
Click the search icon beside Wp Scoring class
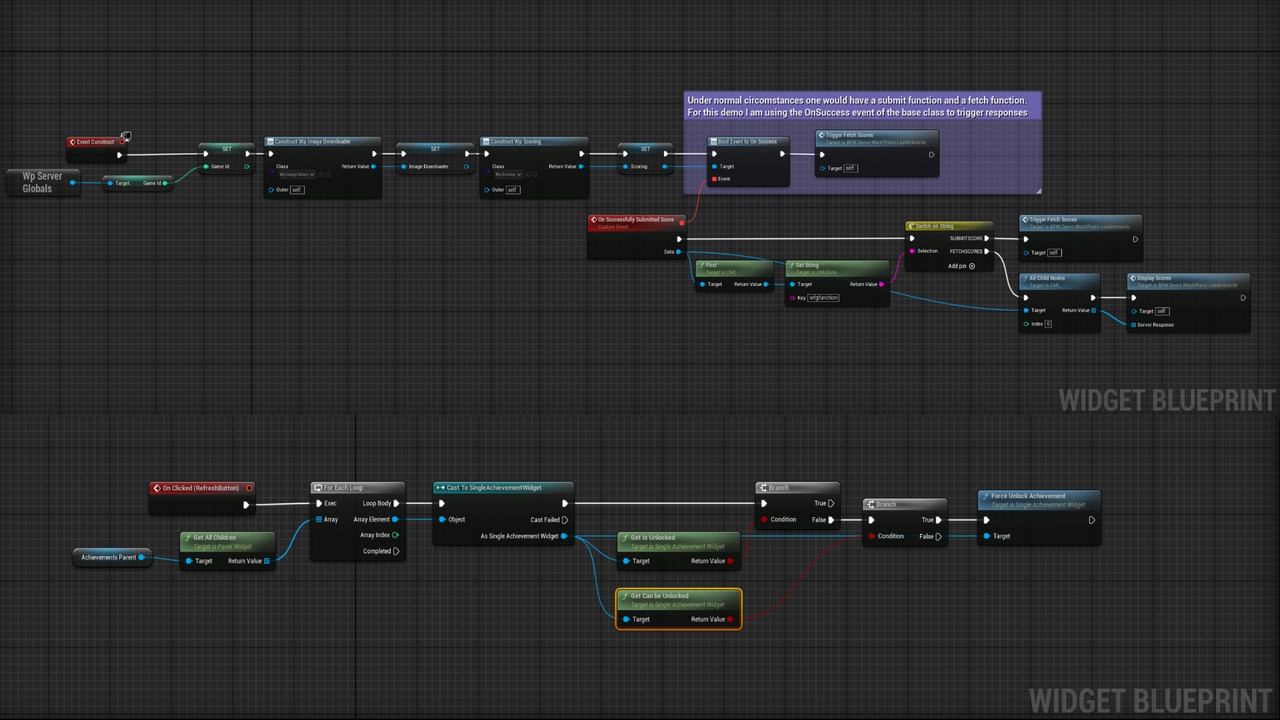[x=535, y=174]
